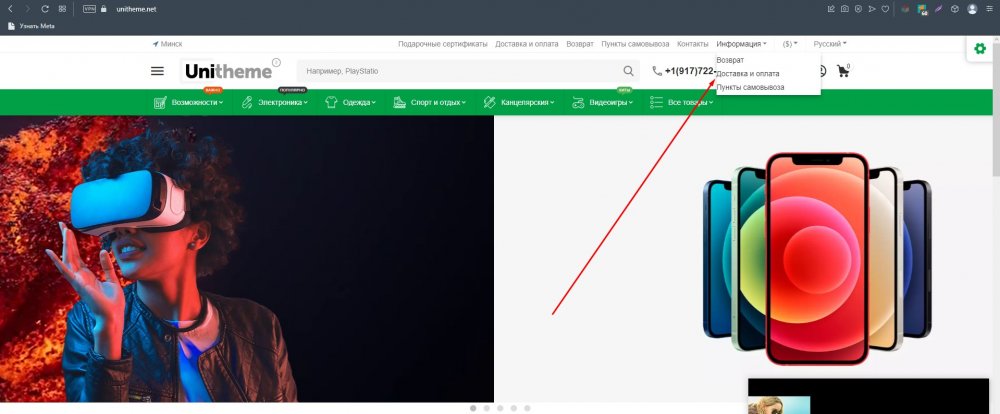Screen dimensions: 1000x414
Task: Open Возврат link in top bar
Action: pyautogui.click(x=580, y=44)
